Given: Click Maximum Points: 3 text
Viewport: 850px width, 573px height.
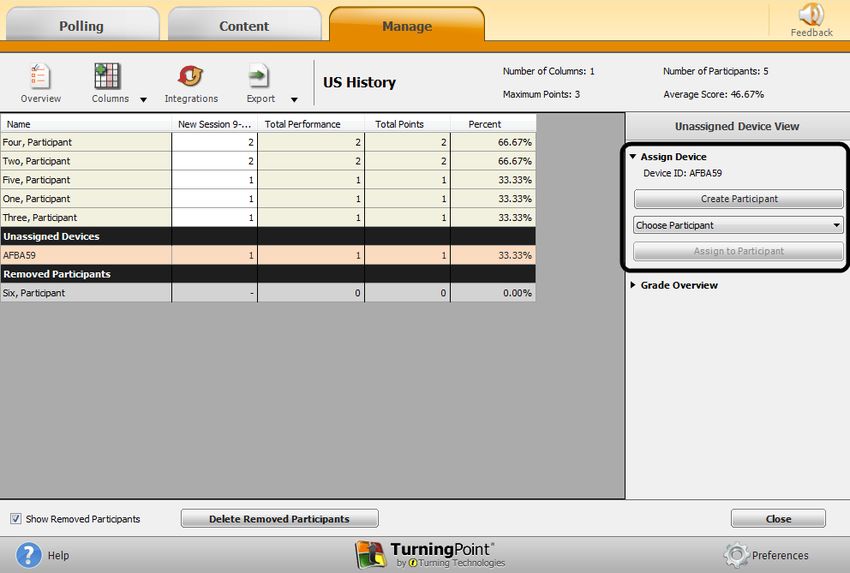Looking at the screenshot, I should 541,94.
